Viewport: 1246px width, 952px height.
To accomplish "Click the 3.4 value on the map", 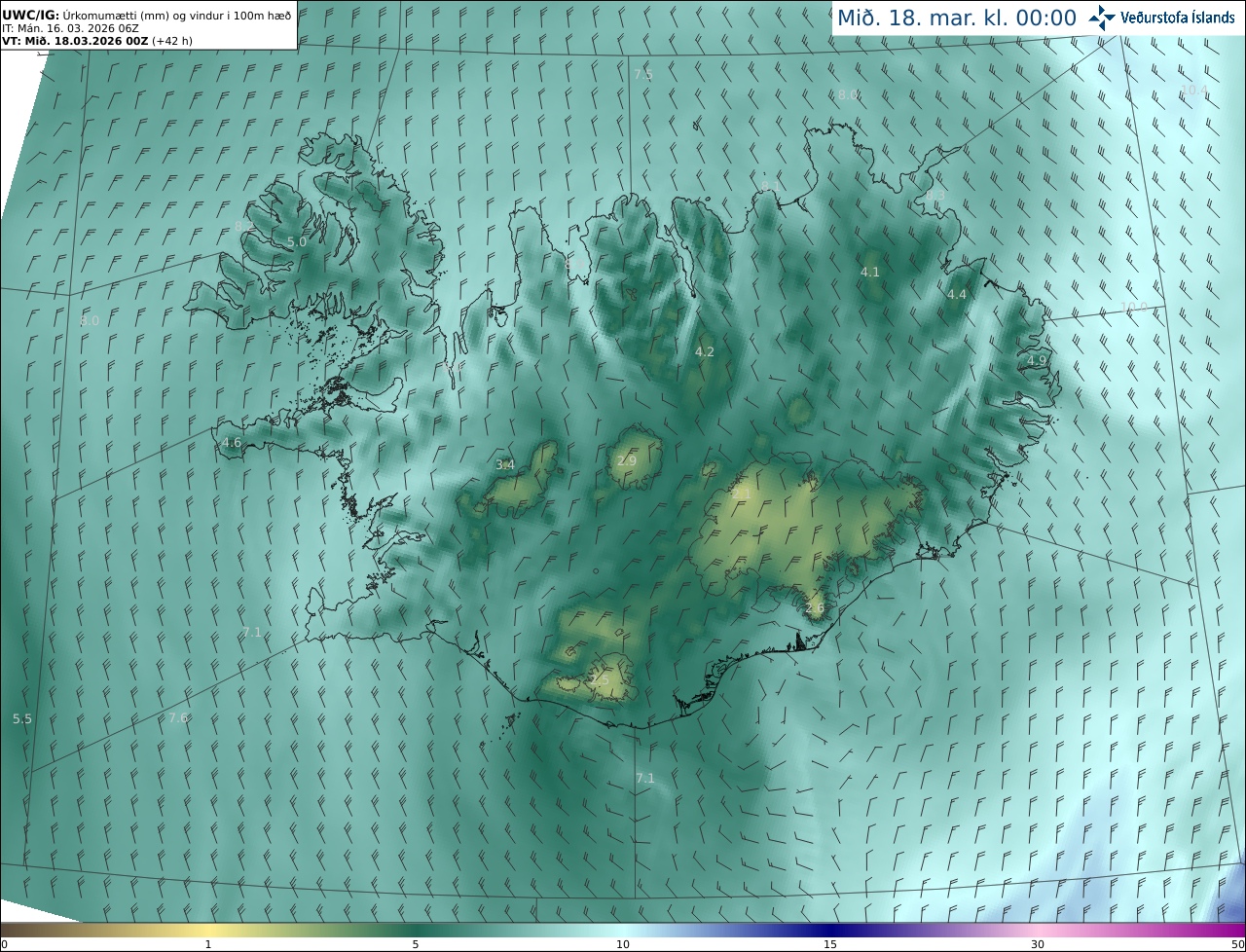I will (x=505, y=465).
